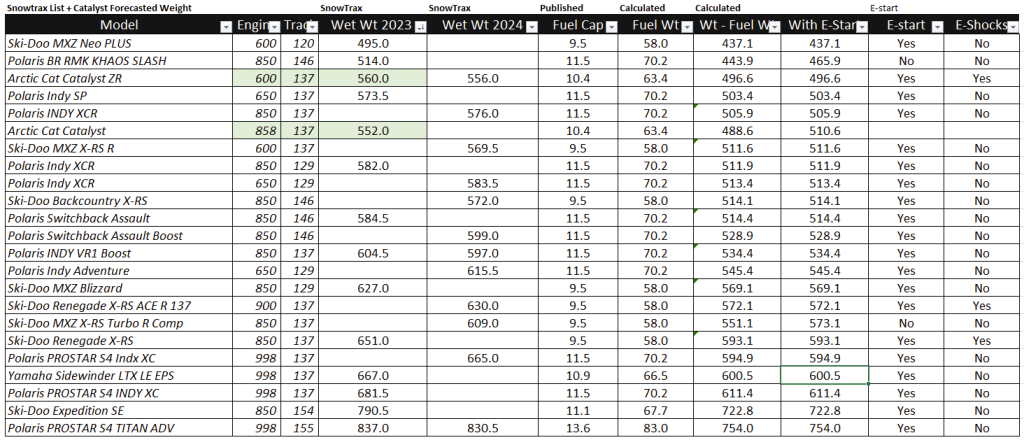Open the Fuel Wt column filter arrow
Image resolution: width=1024 pixels, height=440 pixels.
pos(686,26)
